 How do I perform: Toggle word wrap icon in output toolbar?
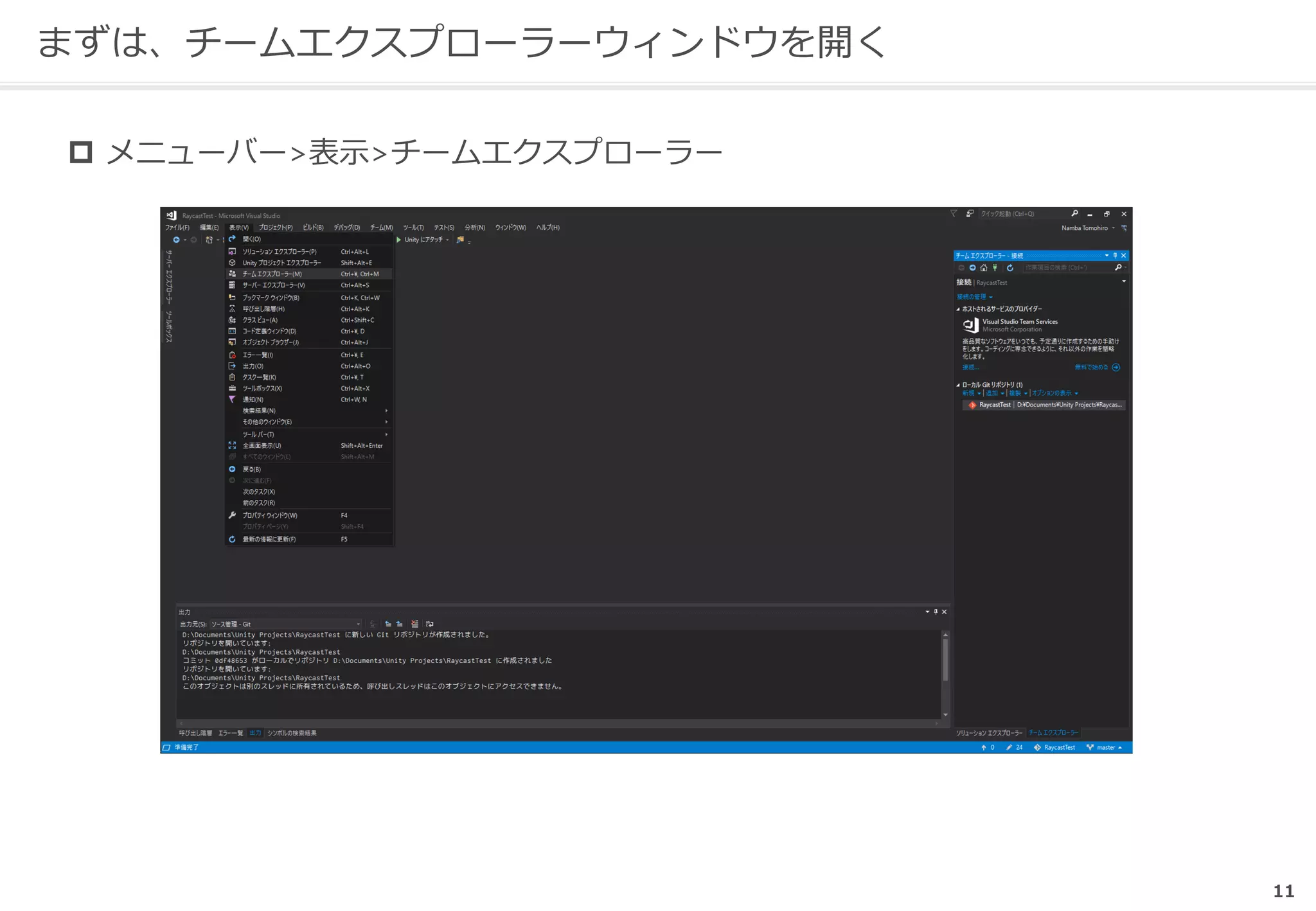click(429, 624)
